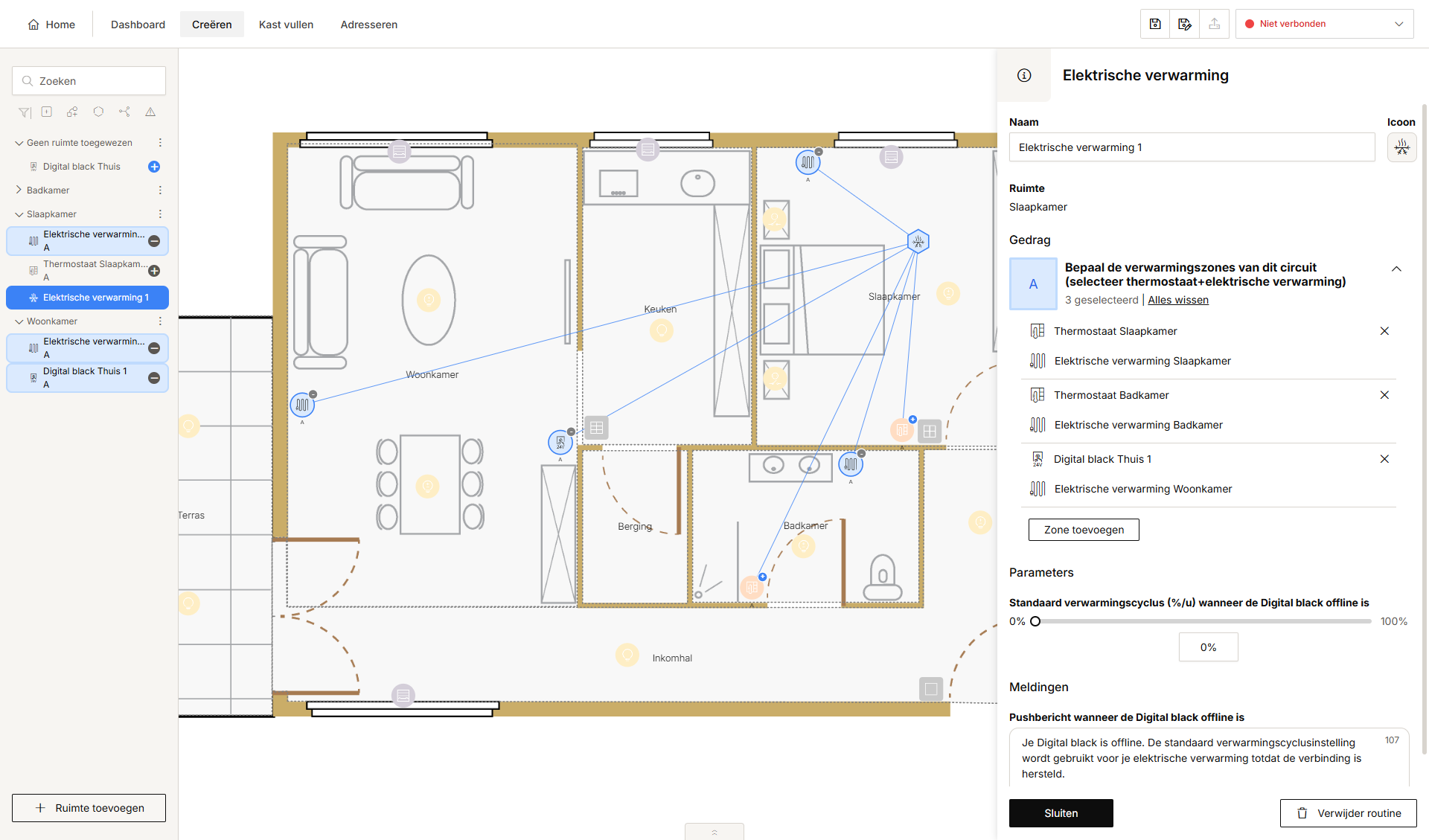This screenshot has height=840, width=1429.
Task: Click Ruimte toevoegen button
Action: tap(89, 808)
